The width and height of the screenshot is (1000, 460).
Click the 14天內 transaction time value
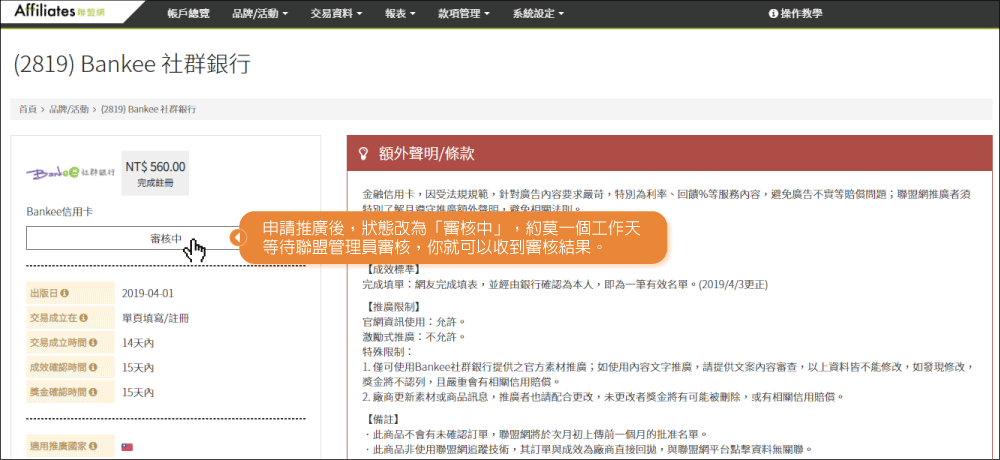(138, 343)
